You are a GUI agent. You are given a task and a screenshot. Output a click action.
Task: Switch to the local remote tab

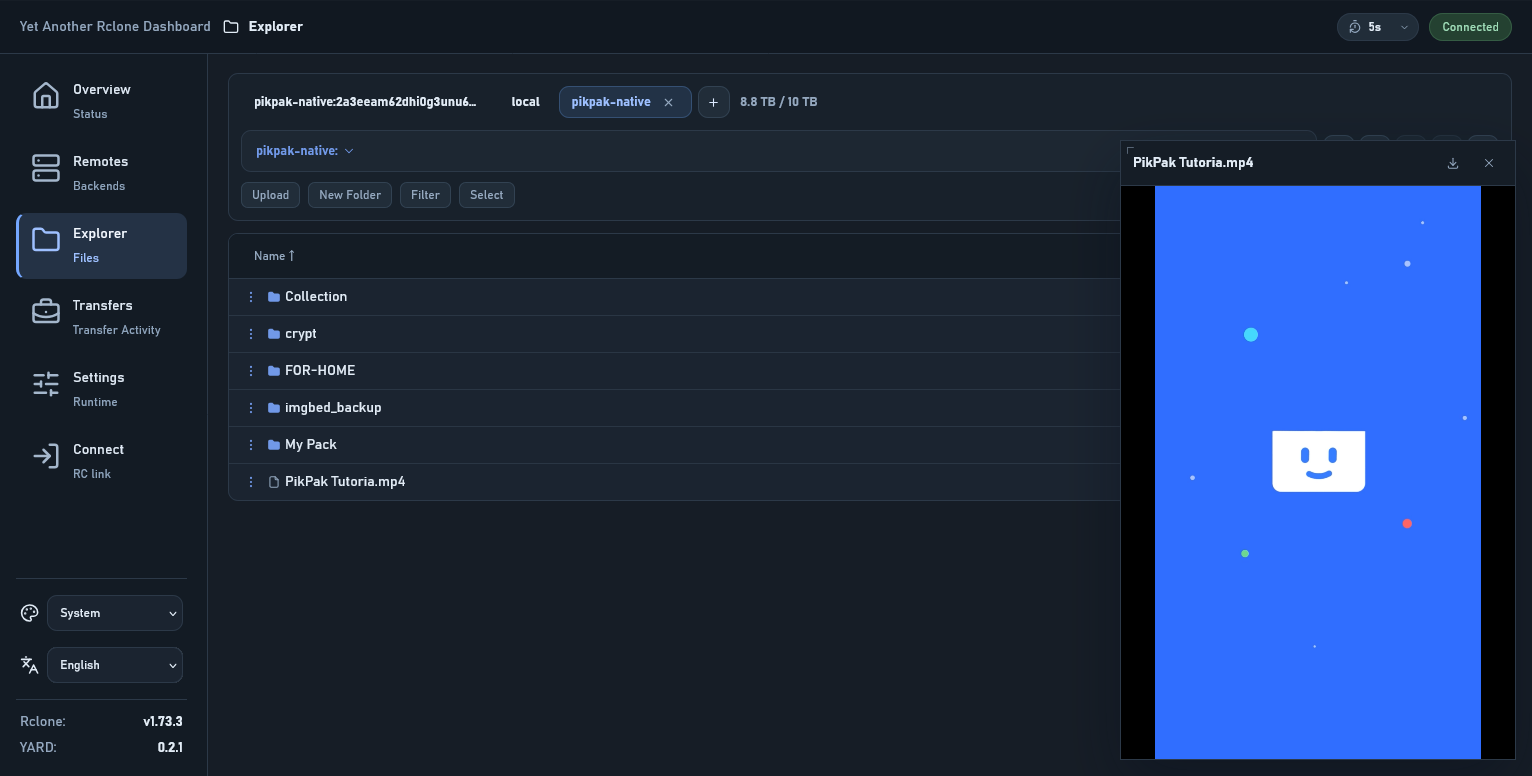coord(525,101)
